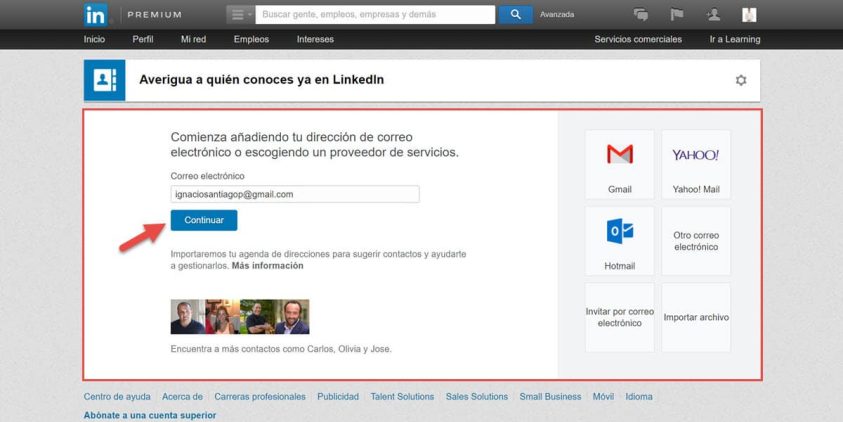The width and height of the screenshot is (843, 422).
Task: Open Móvil footer link
Action: 603,397
